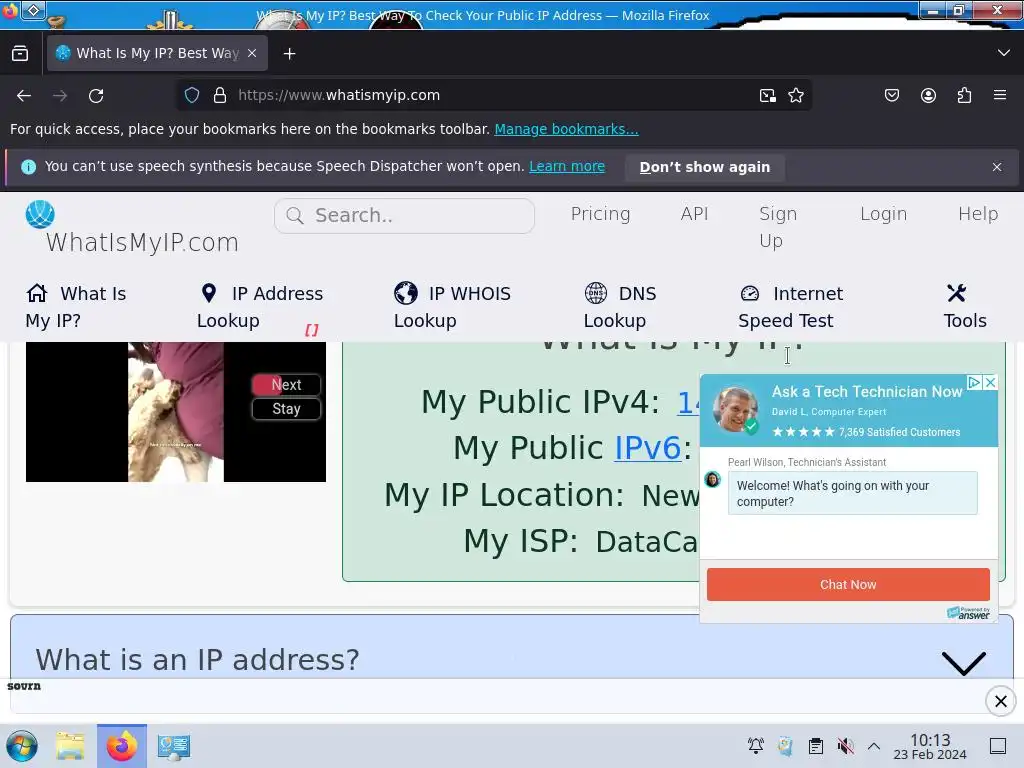Click the WhatIsMyIP.com globe logo
1024x768 pixels.
tap(40, 214)
